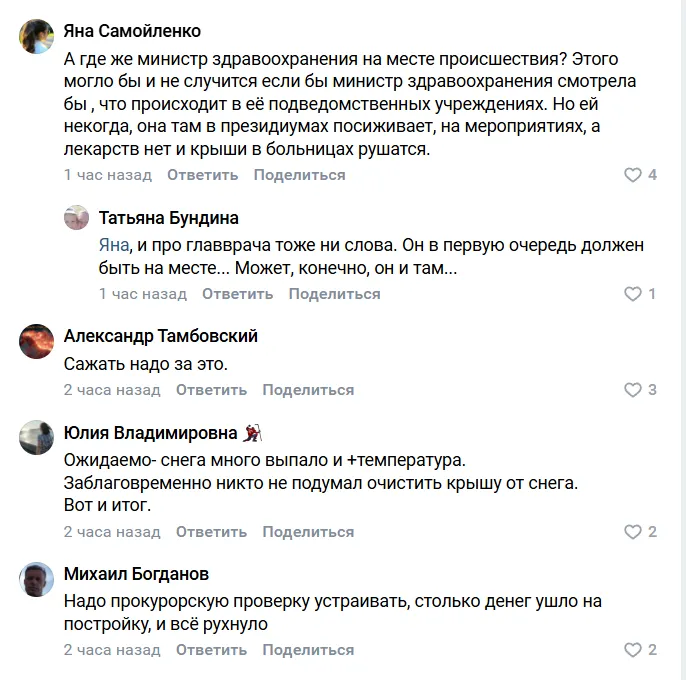The height and width of the screenshot is (680, 686).
Task: Share Михаил Богданов's comment via Поделиться
Action: 308,650
